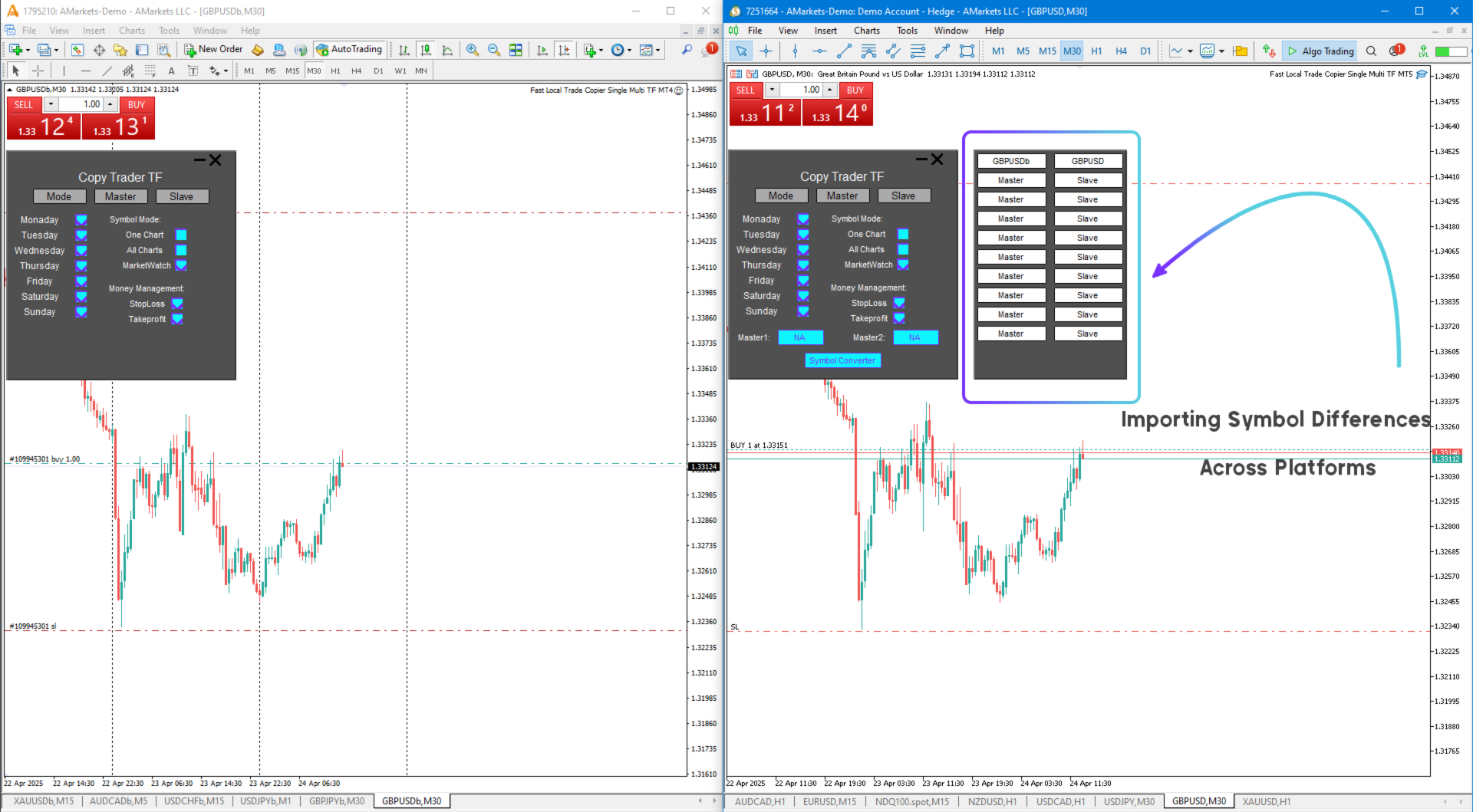Image resolution: width=1473 pixels, height=812 pixels.
Task: Click the MT4 zoom out magnifier icon
Action: click(x=494, y=50)
